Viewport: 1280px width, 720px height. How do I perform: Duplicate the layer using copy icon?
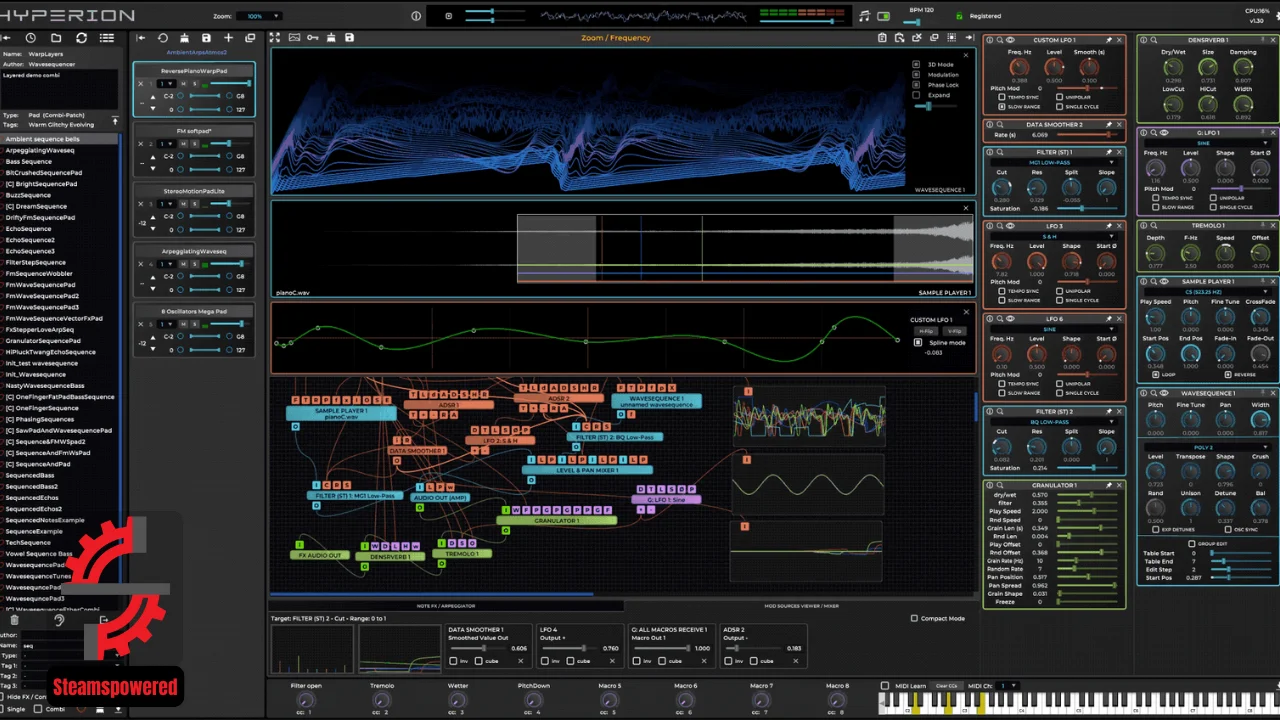tap(250, 38)
